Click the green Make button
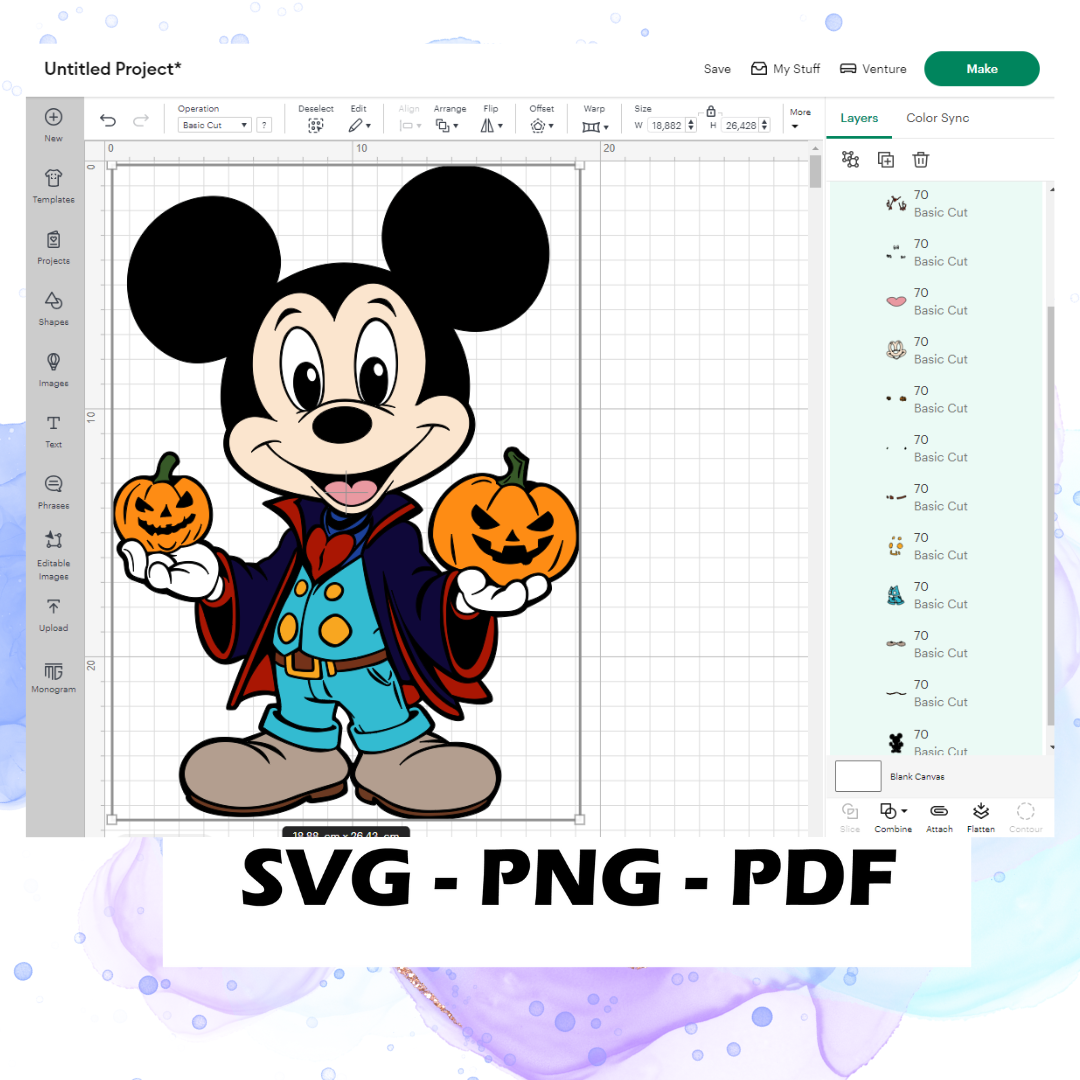The width and height of the screenshot is (1080, 1080). coord(982,69)
